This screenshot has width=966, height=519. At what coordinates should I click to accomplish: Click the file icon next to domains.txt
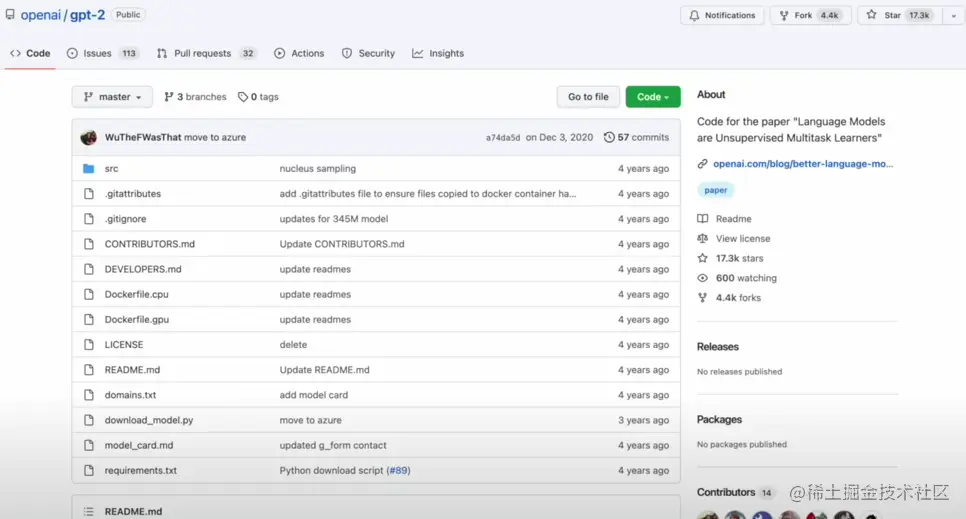[89, 395]
